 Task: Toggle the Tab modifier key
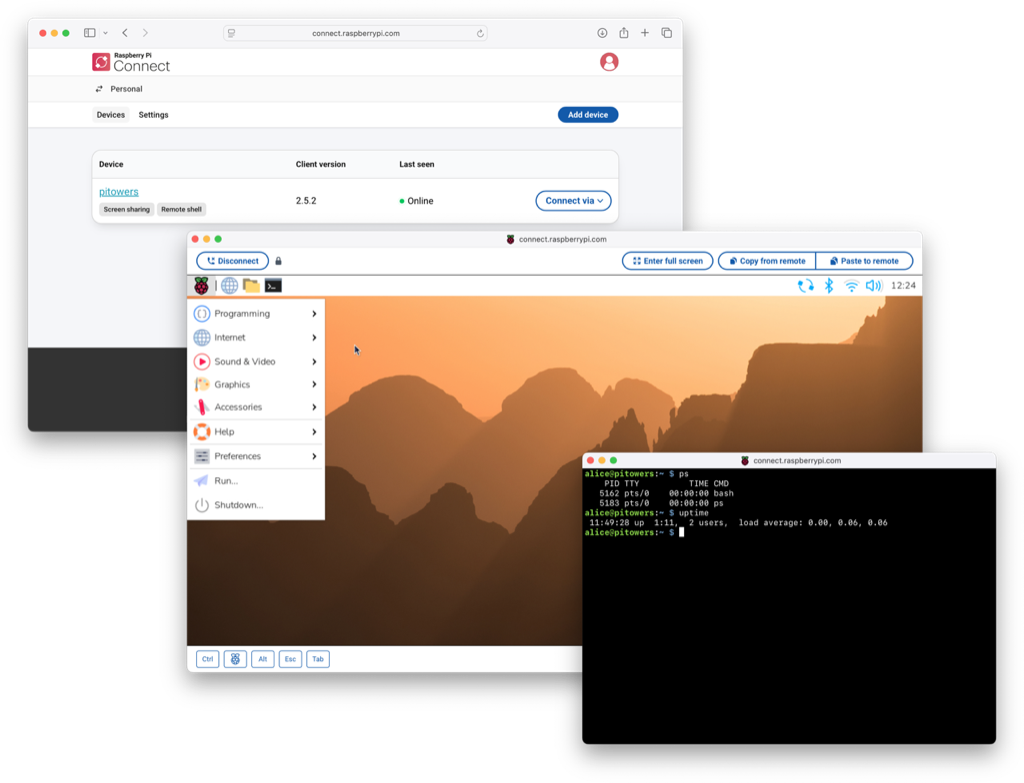318,658
